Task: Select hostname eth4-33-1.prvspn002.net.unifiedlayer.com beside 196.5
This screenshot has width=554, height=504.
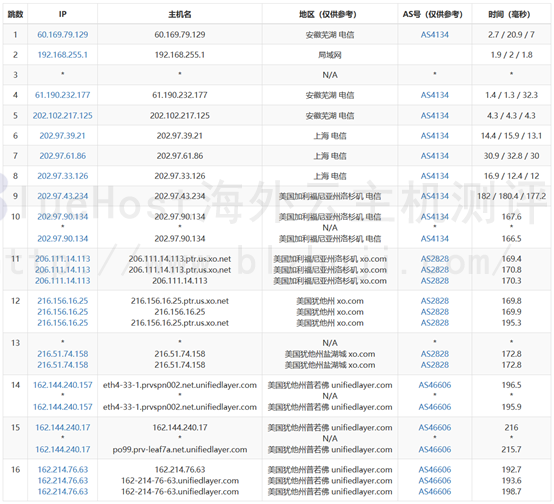Action: [179, 385]
